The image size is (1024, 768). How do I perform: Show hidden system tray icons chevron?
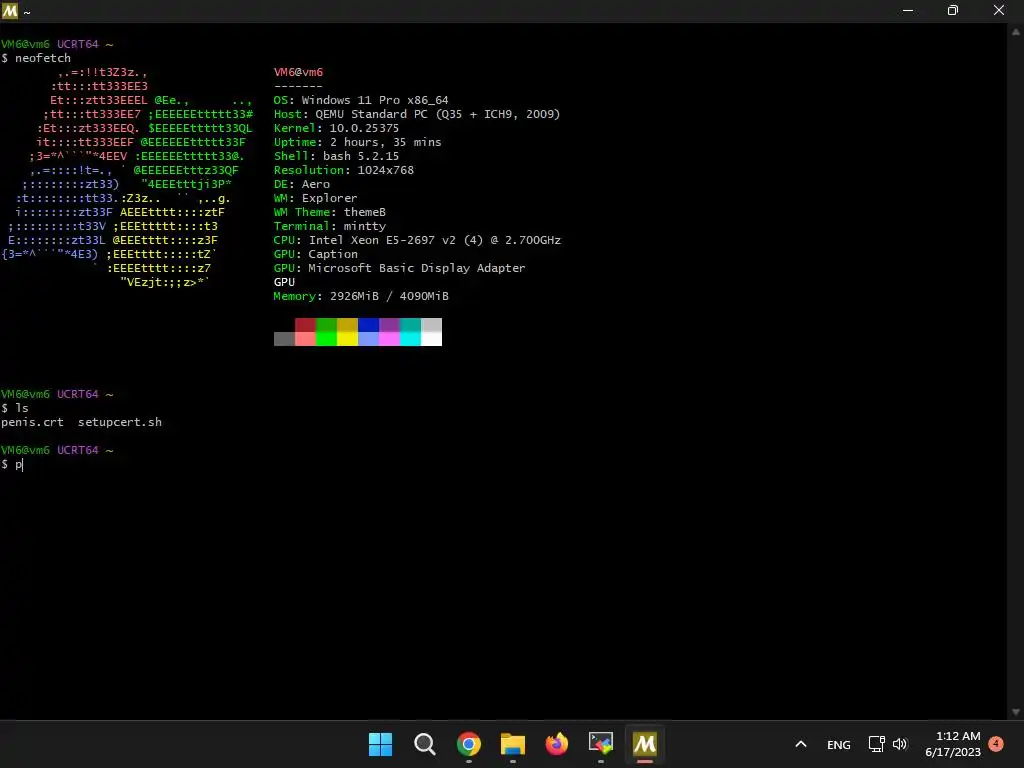(x=801, y=744)
